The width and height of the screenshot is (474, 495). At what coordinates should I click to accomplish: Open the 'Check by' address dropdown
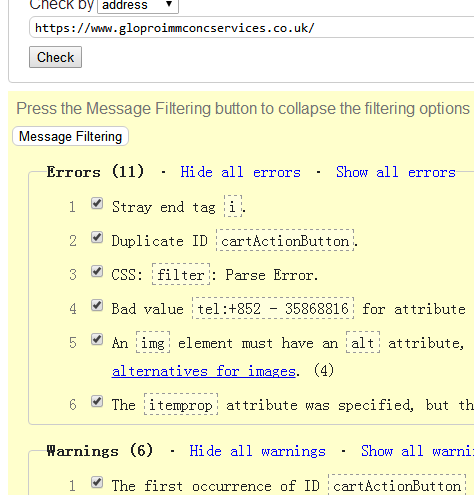point(138,5)
